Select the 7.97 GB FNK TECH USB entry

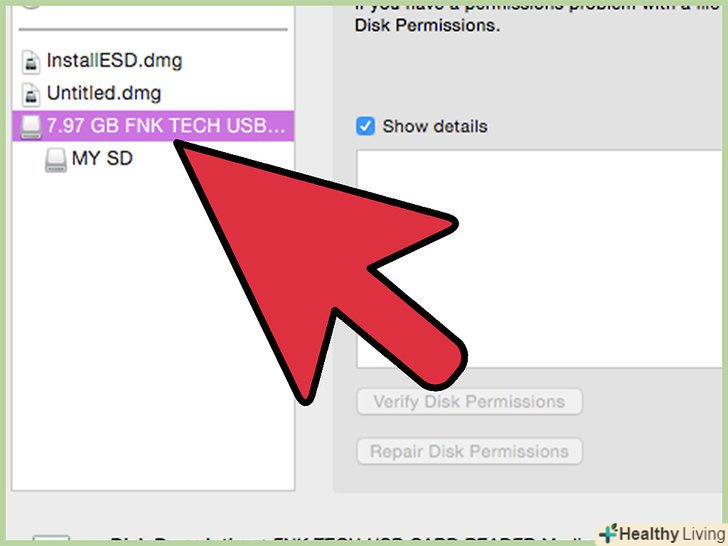coord(153,126)
